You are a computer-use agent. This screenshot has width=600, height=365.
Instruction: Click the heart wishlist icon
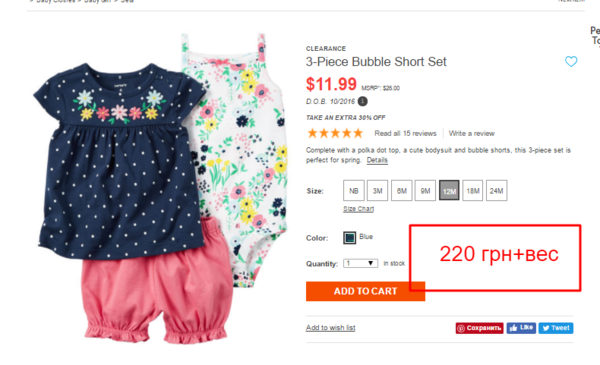(x=571, y=61)
